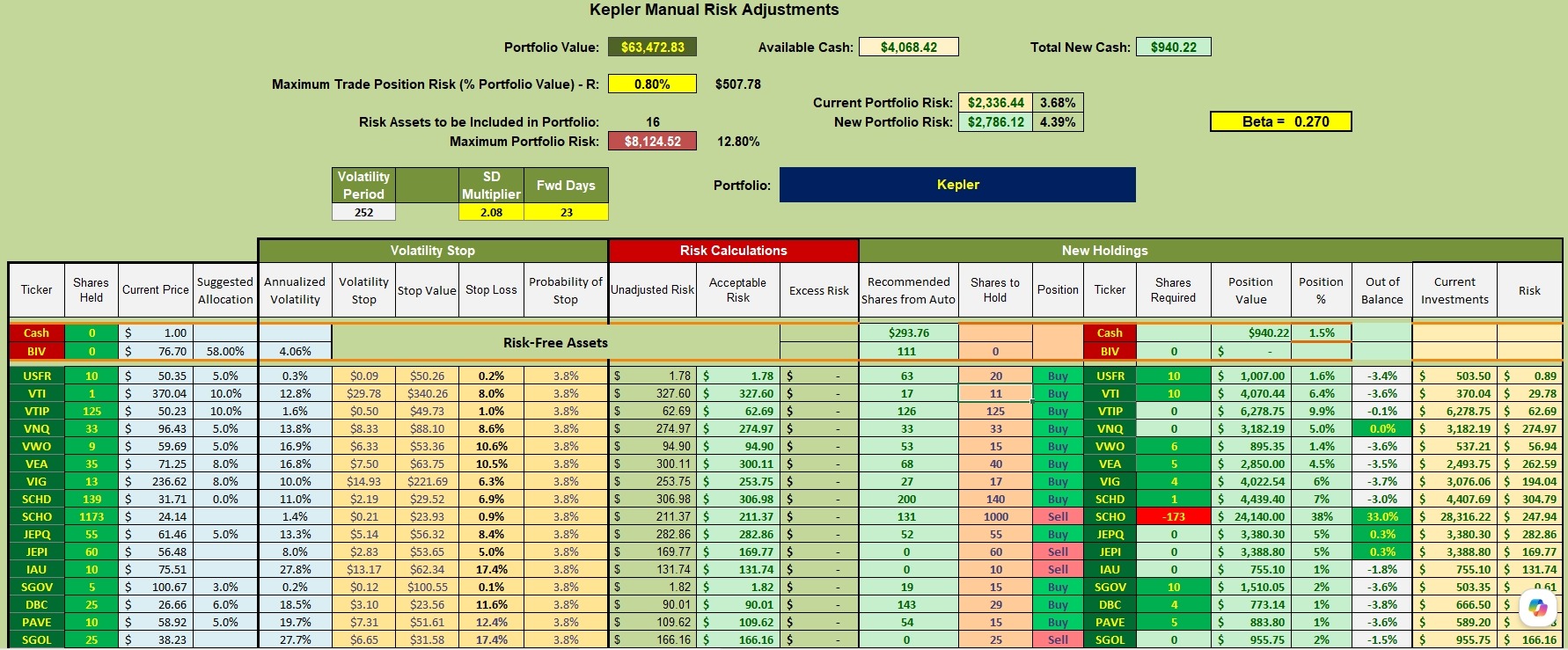
Task: Select the BIV suggested allocation 58.00%
Action: [225, 351]
